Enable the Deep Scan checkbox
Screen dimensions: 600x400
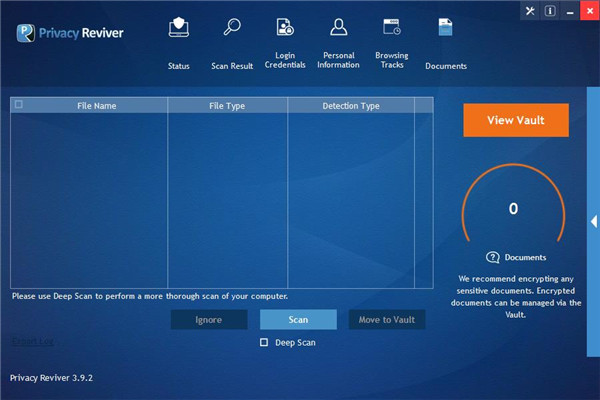(x=264, y=342)
